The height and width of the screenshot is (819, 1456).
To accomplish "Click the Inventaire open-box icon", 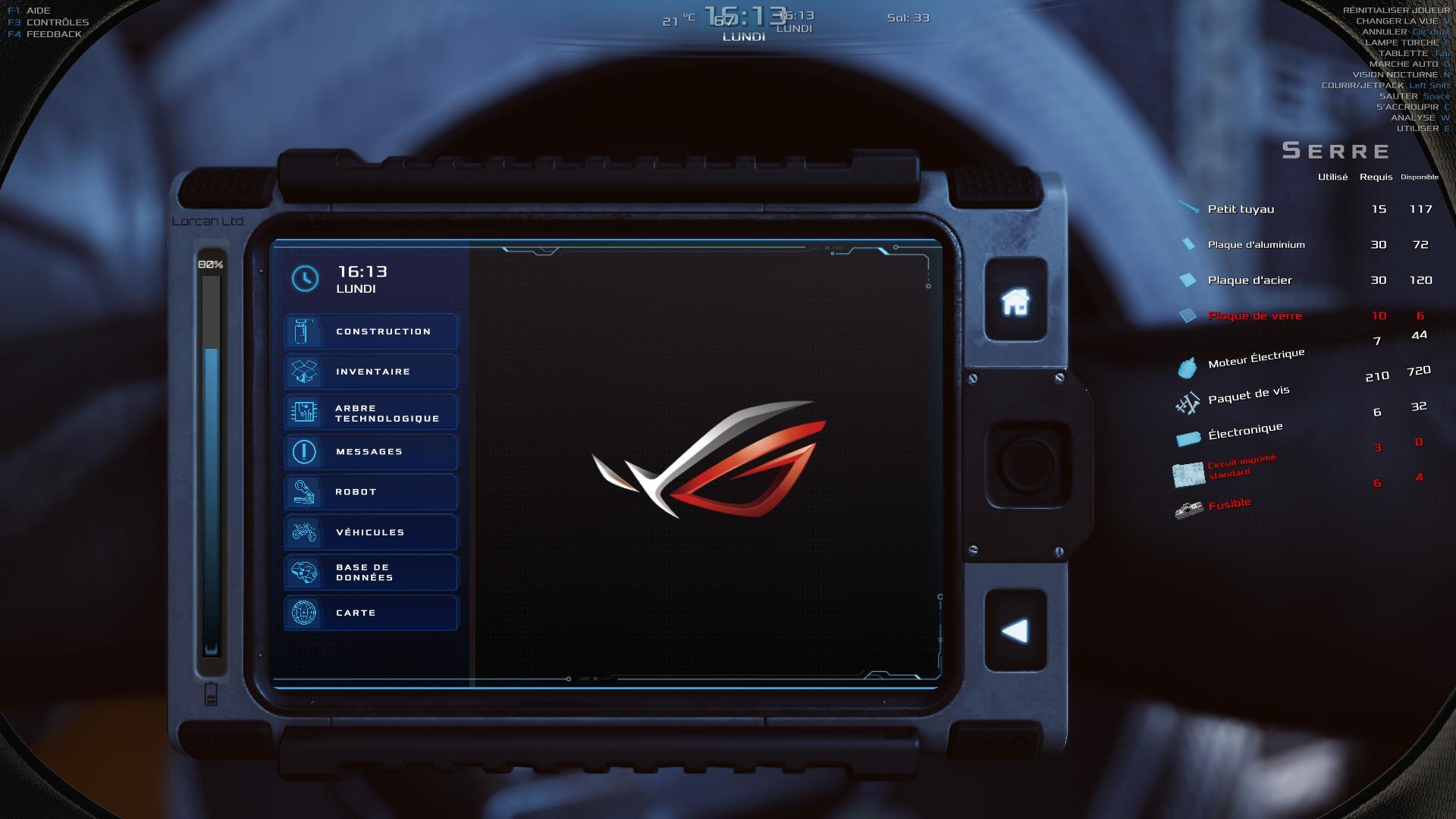I will [x=303, y=372].
